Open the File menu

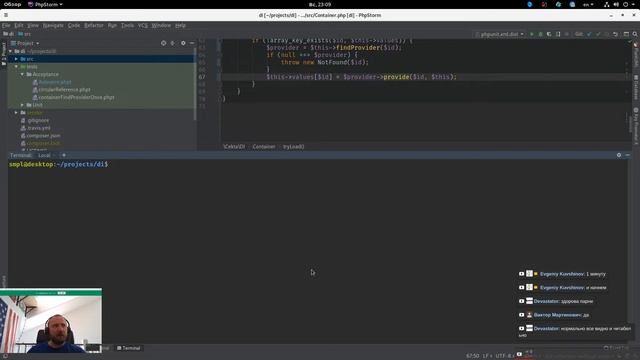click(x=6, y=25)
